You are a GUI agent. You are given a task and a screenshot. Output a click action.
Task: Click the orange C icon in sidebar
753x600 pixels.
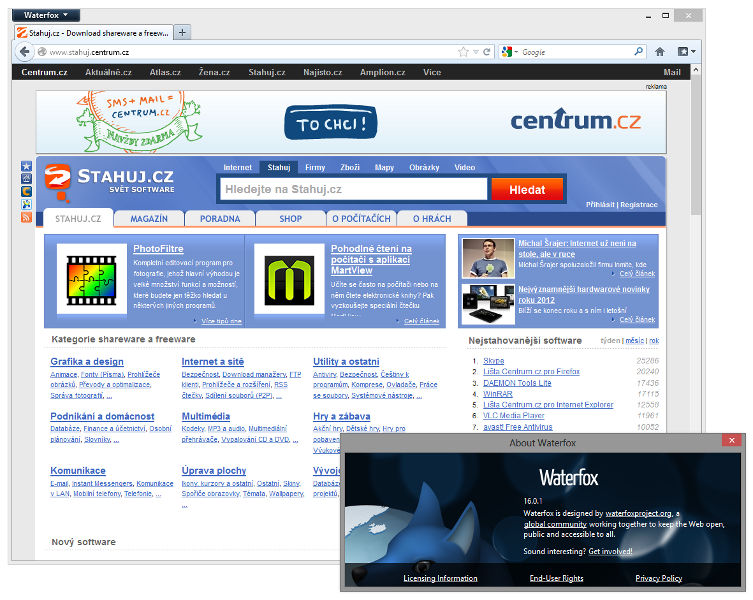(x=26, y=191)
